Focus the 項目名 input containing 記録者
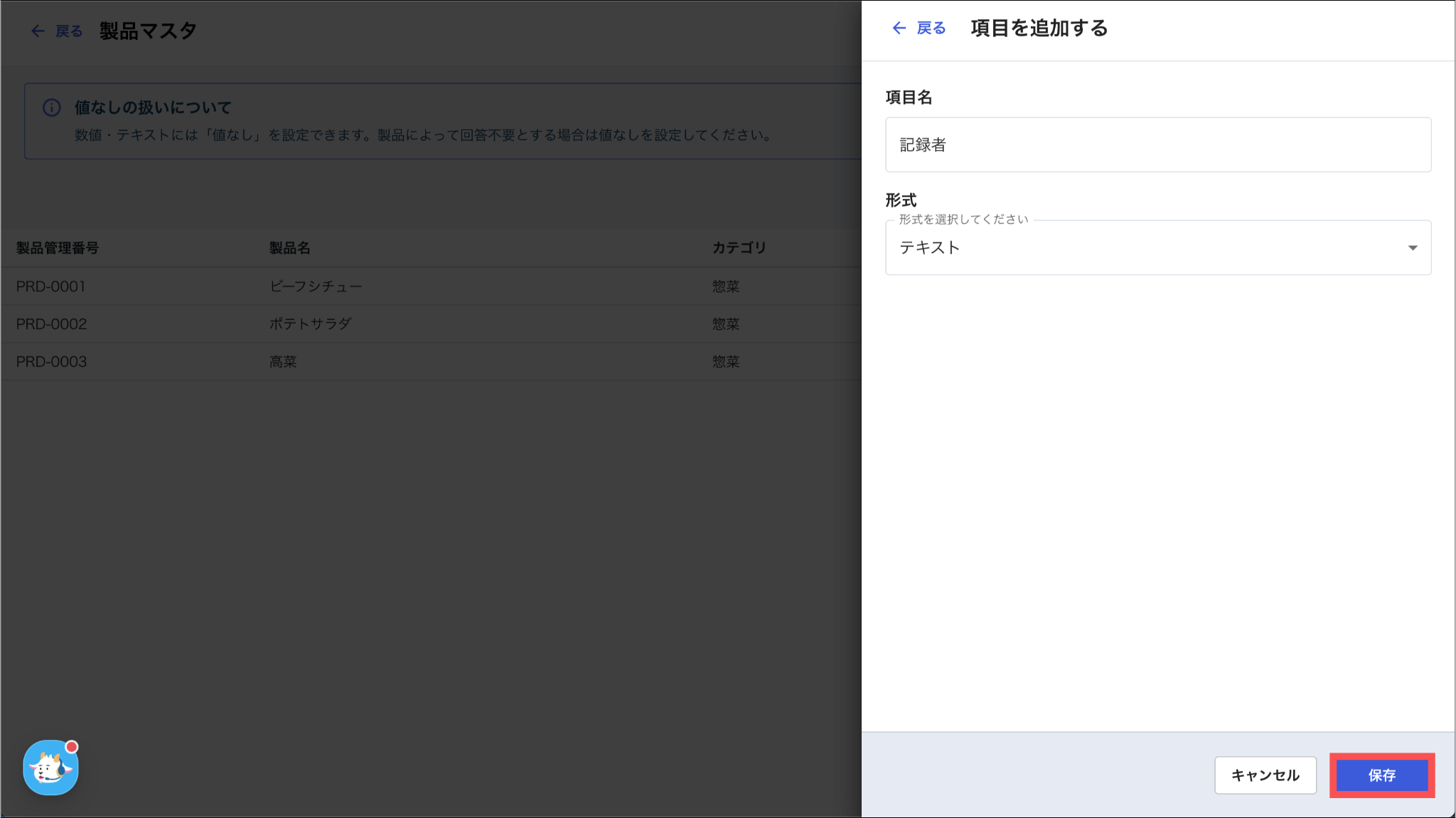 coord(1157,145)
